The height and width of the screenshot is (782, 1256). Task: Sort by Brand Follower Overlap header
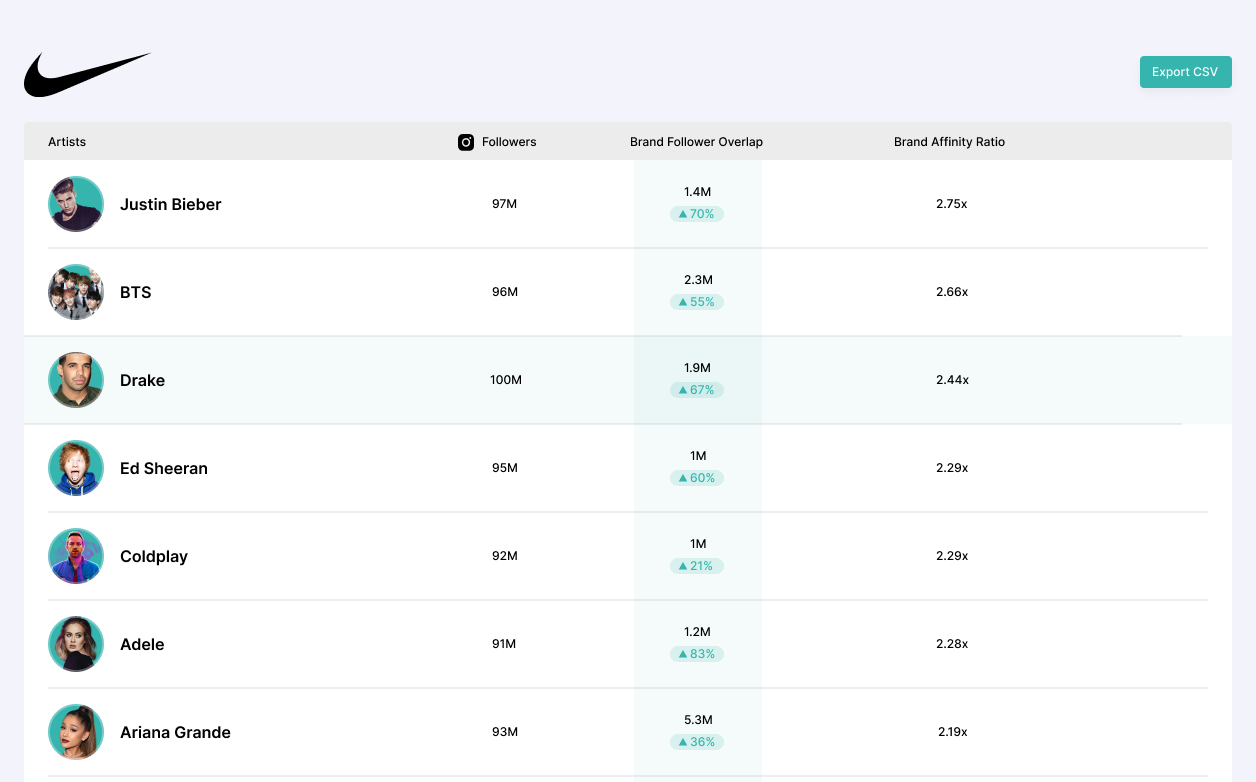696,142
